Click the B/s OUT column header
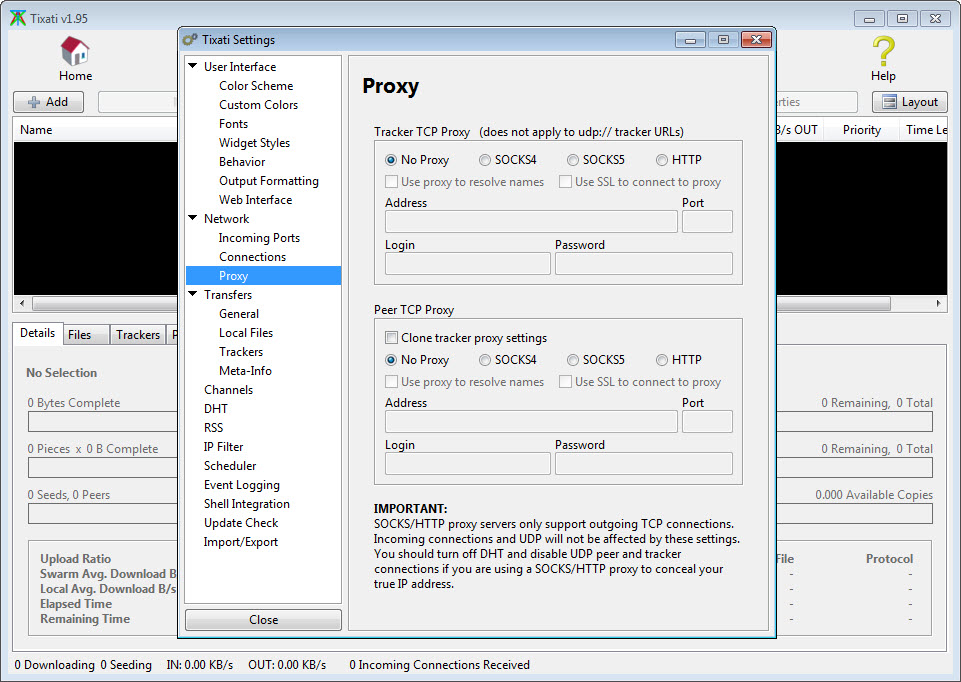961x682 pixels. (797, 130)
